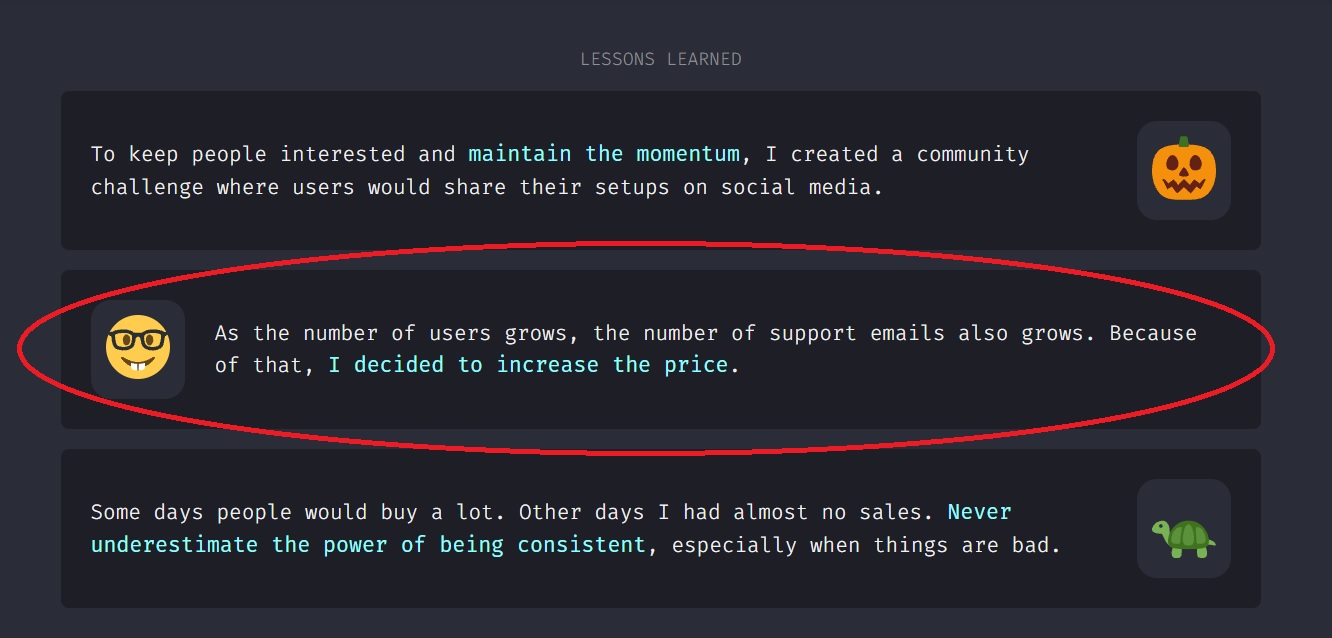Click the word 'momentum' in the first card
This screenshot has width=1332, height=638.
(x=690, y=154)
